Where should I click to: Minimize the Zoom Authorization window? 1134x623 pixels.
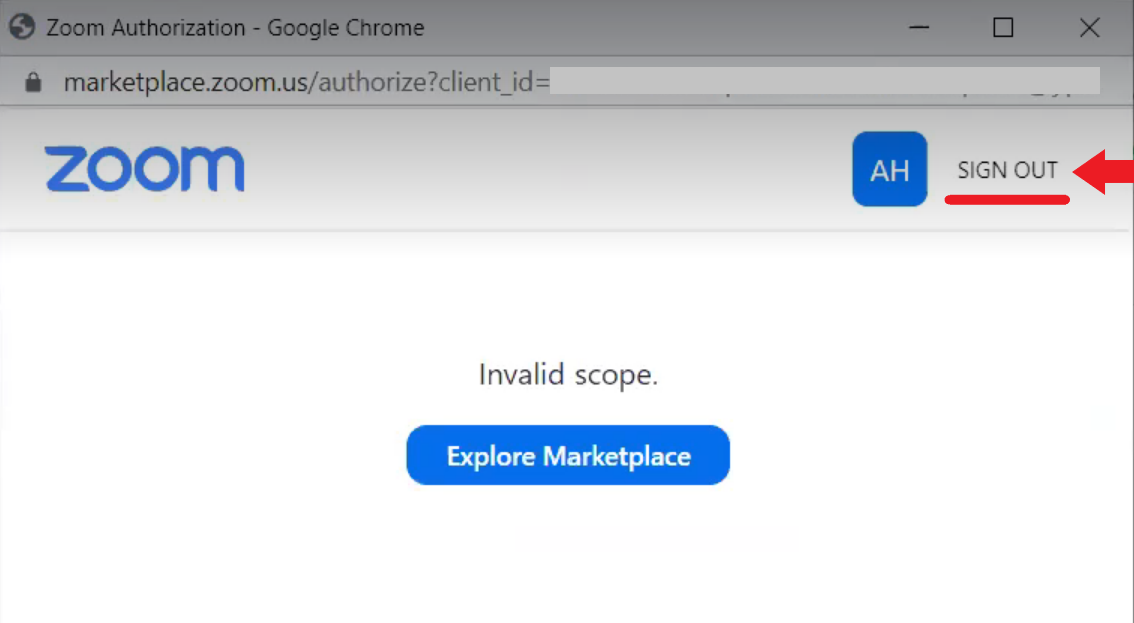pos(919,27)
